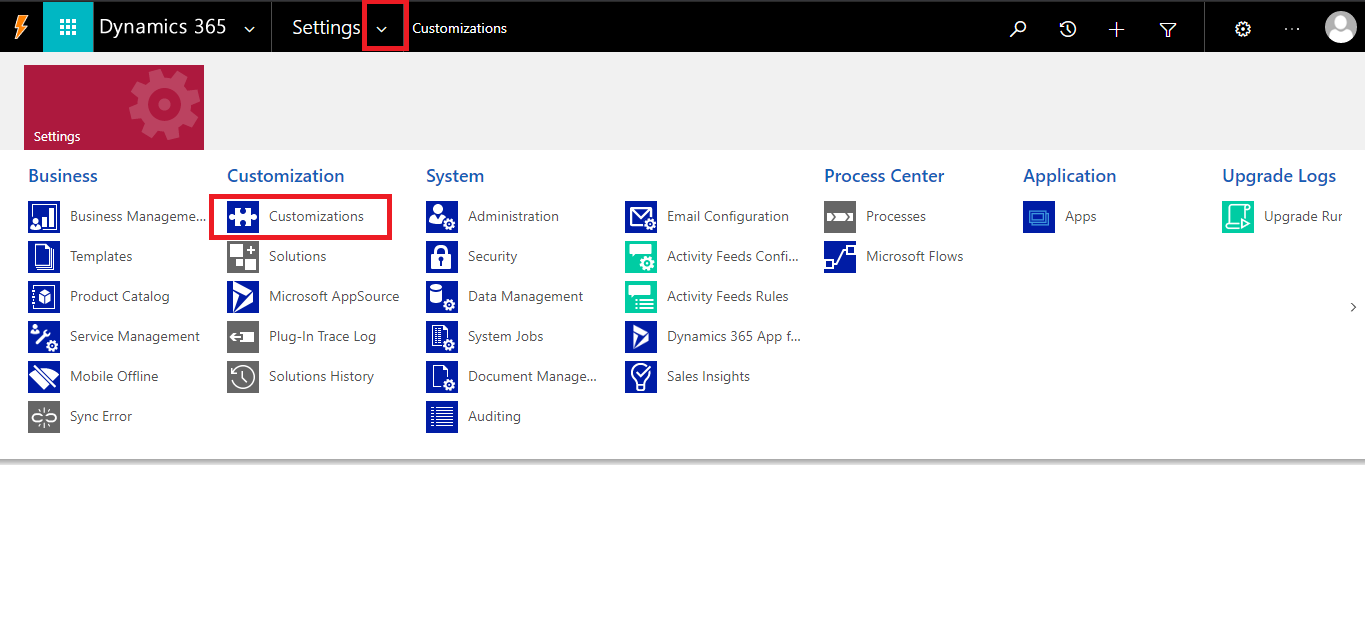Image resolution: width=1365 pixels, height=631 pixels.
Task: Expand the Settings dropdown chevron
Action: [x=382, y=29]
